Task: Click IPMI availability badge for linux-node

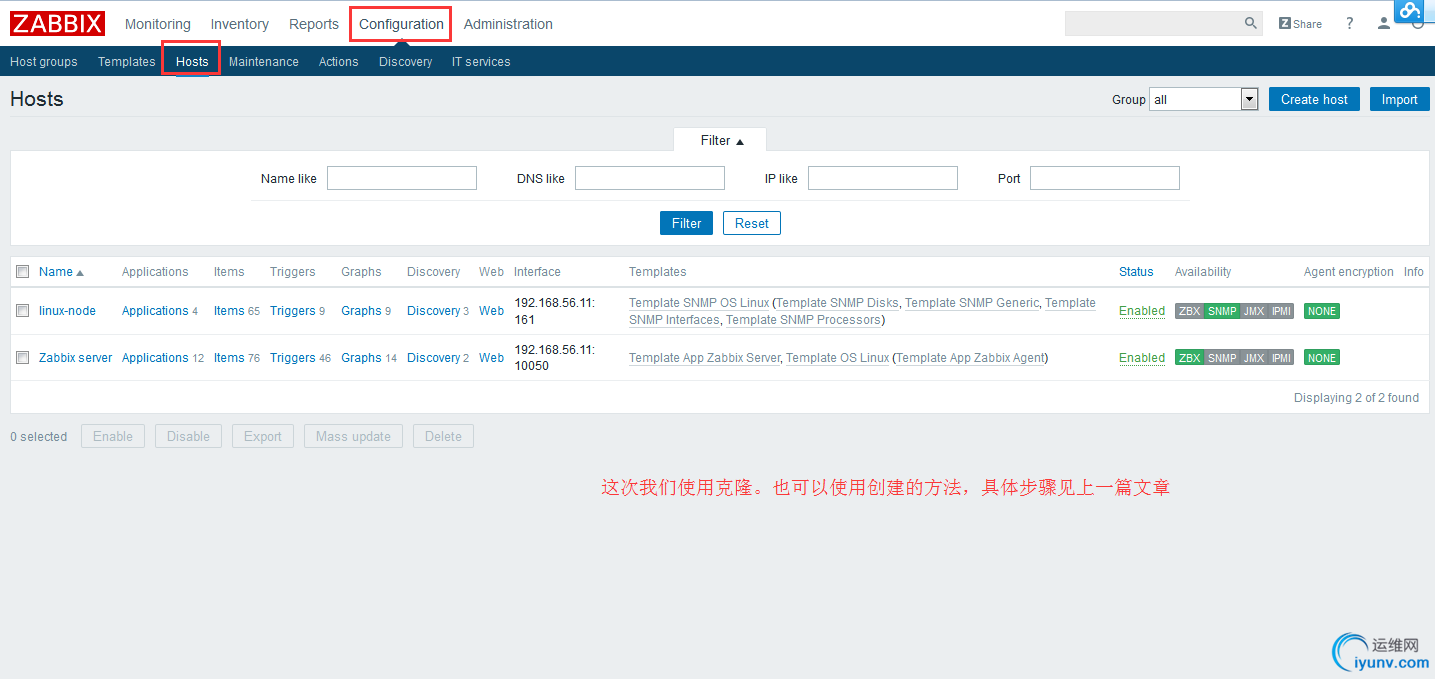Action: coord(1281,311)
